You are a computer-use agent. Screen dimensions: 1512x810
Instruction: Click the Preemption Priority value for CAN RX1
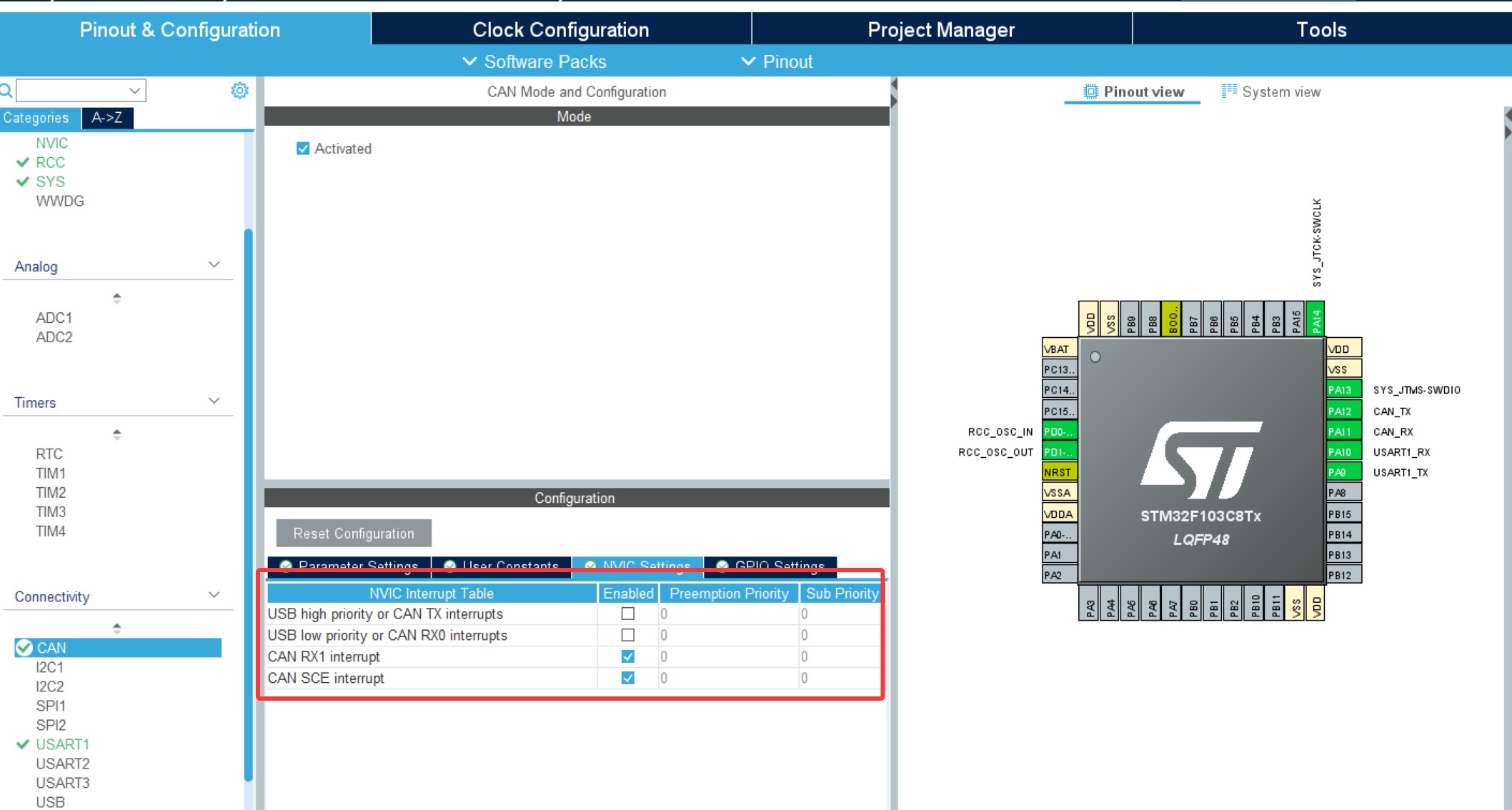point(728,656)
